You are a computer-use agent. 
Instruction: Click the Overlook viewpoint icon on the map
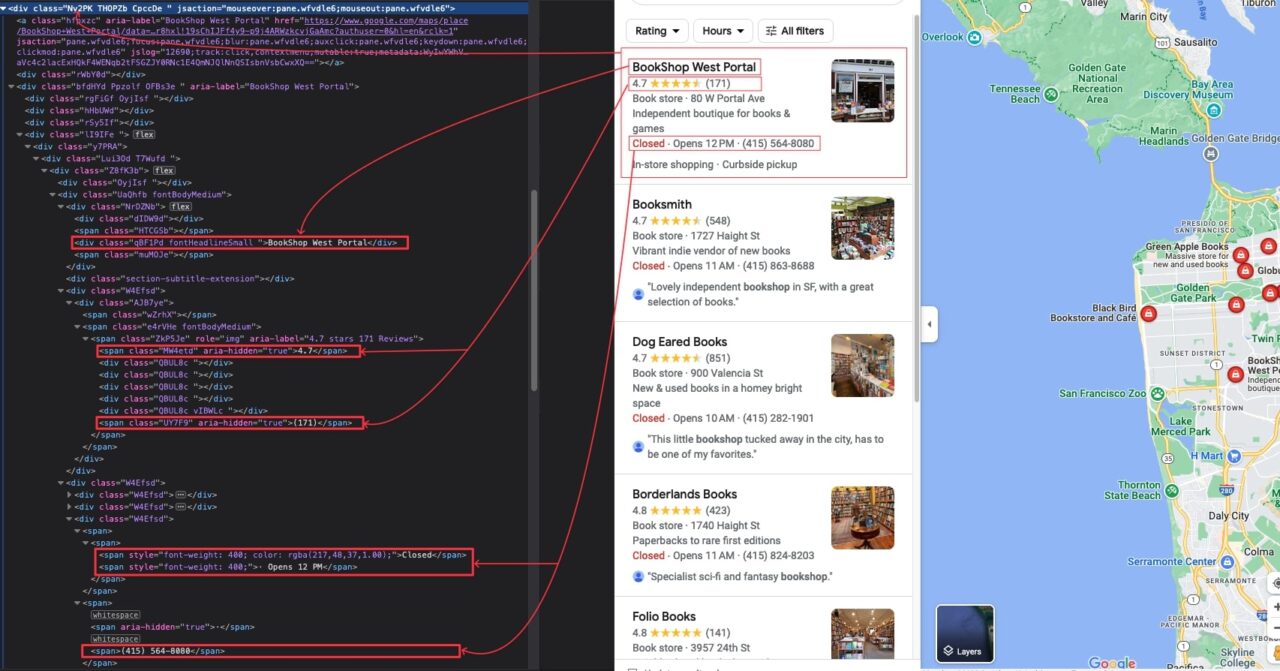point(974,38)
